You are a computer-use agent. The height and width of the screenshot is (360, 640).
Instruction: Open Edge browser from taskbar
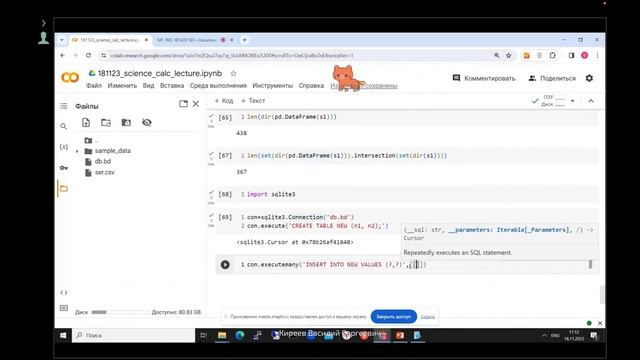[x=240, y=336]
